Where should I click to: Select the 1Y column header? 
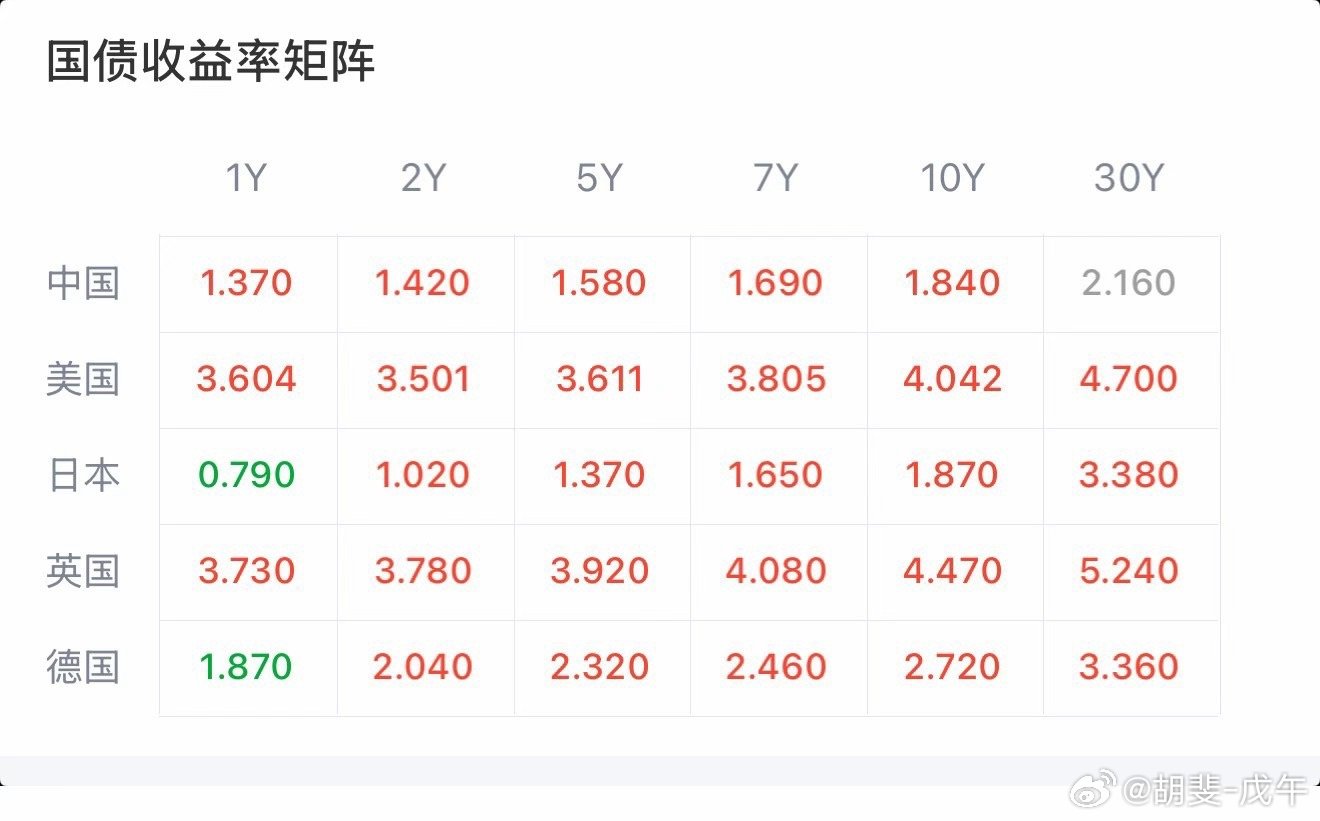pos(246,179)
